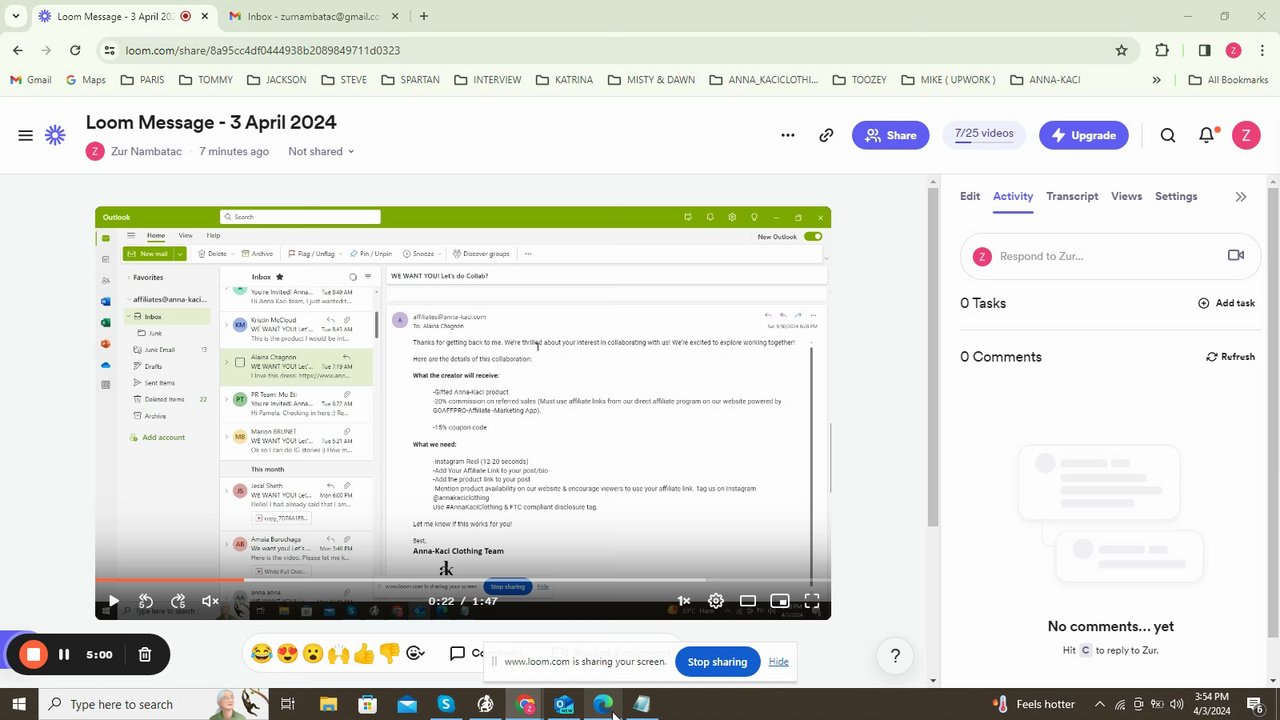The height and width of the screenshot is (720, 1280).
Task: Show hidden bookmarks with the chevron
Action: coord(1157,80)
